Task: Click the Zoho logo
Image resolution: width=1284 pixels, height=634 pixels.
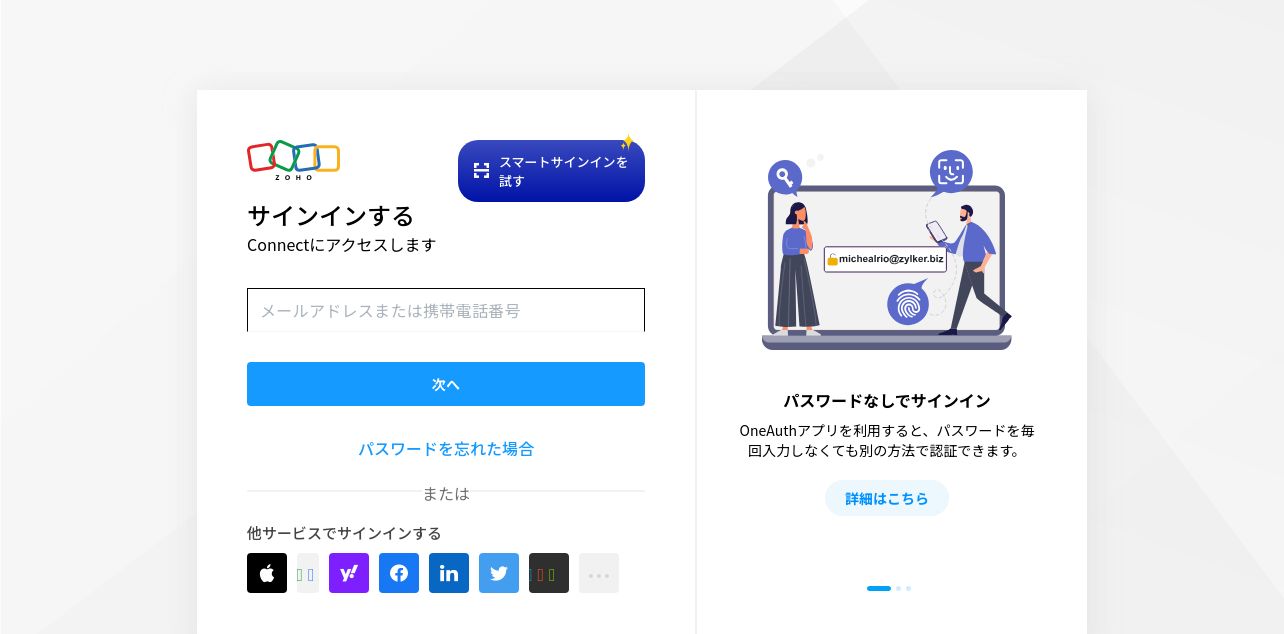Action: point(294,160)
